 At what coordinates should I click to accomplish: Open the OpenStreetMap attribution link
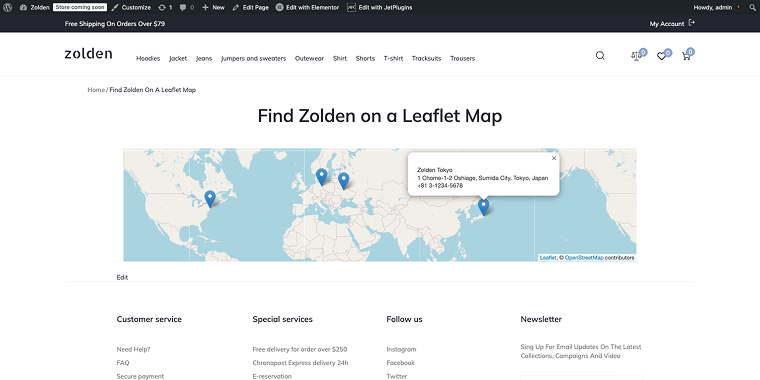(584, 258)
